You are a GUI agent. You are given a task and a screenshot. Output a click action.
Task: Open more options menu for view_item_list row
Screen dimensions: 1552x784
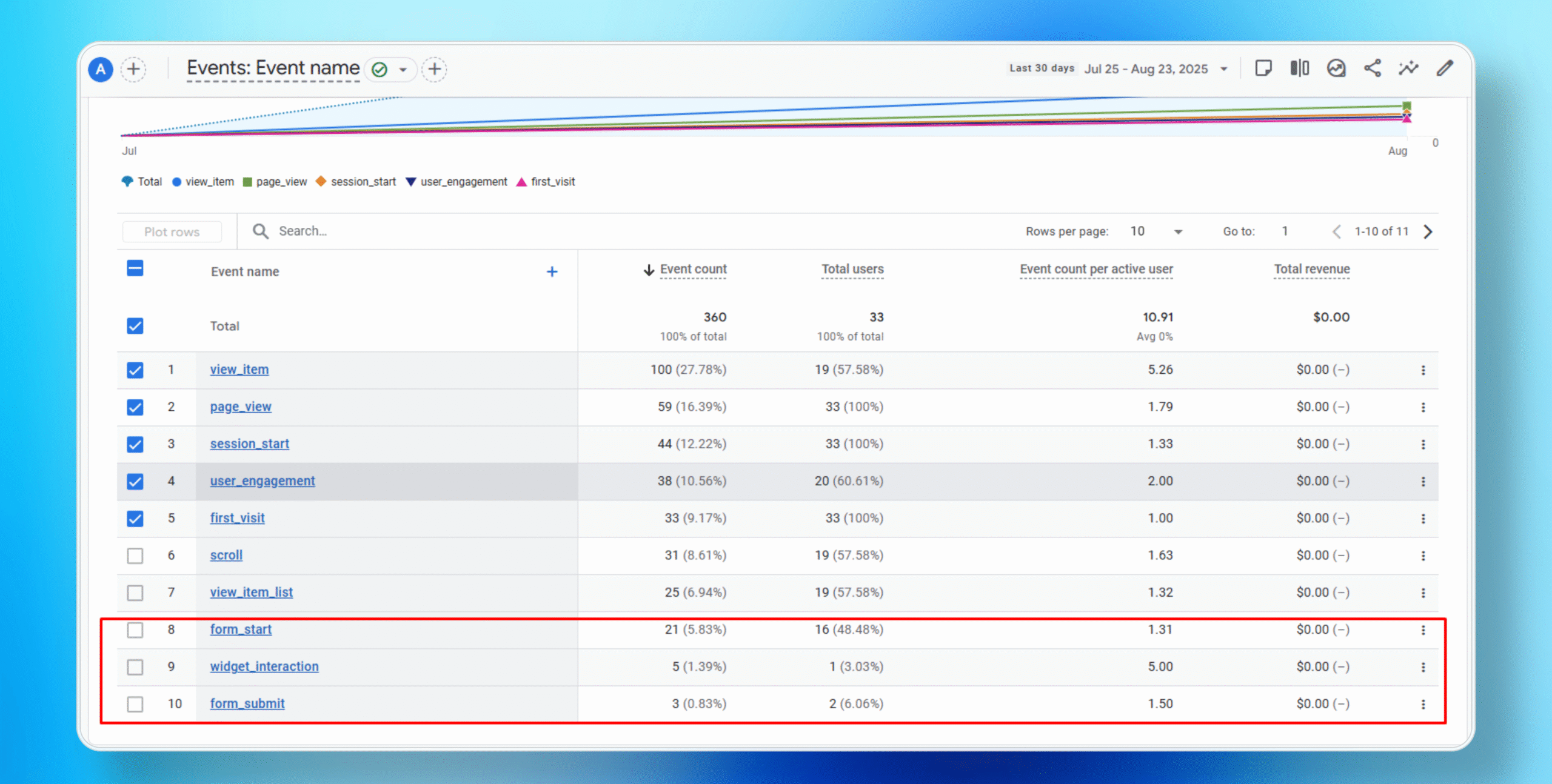(1423, 593)
